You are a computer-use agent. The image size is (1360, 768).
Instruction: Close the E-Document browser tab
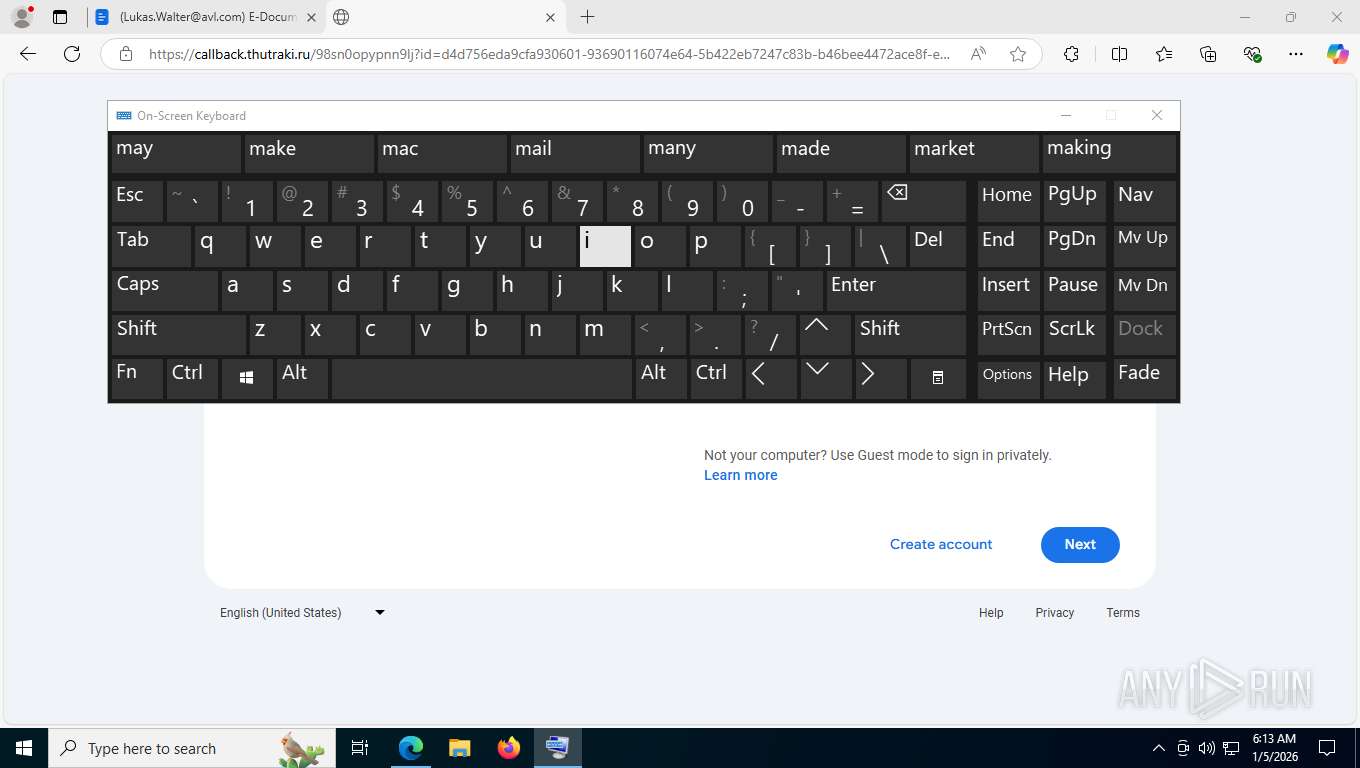(311, 17)
